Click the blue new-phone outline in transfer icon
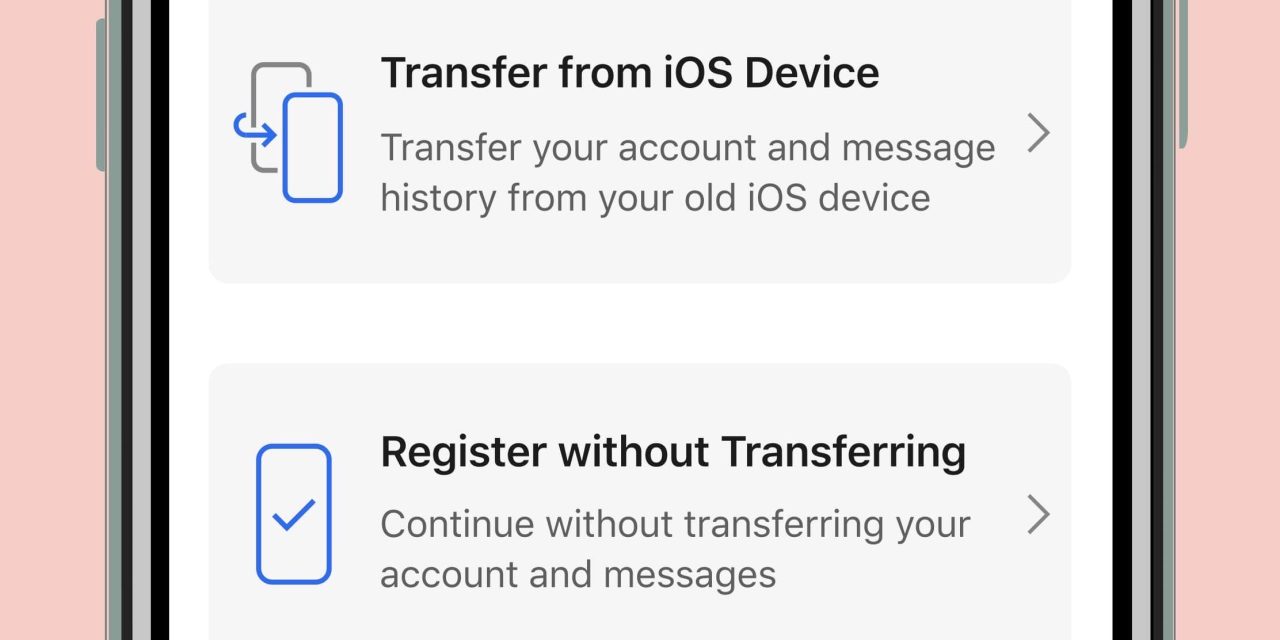 click(x=313, y=148)
